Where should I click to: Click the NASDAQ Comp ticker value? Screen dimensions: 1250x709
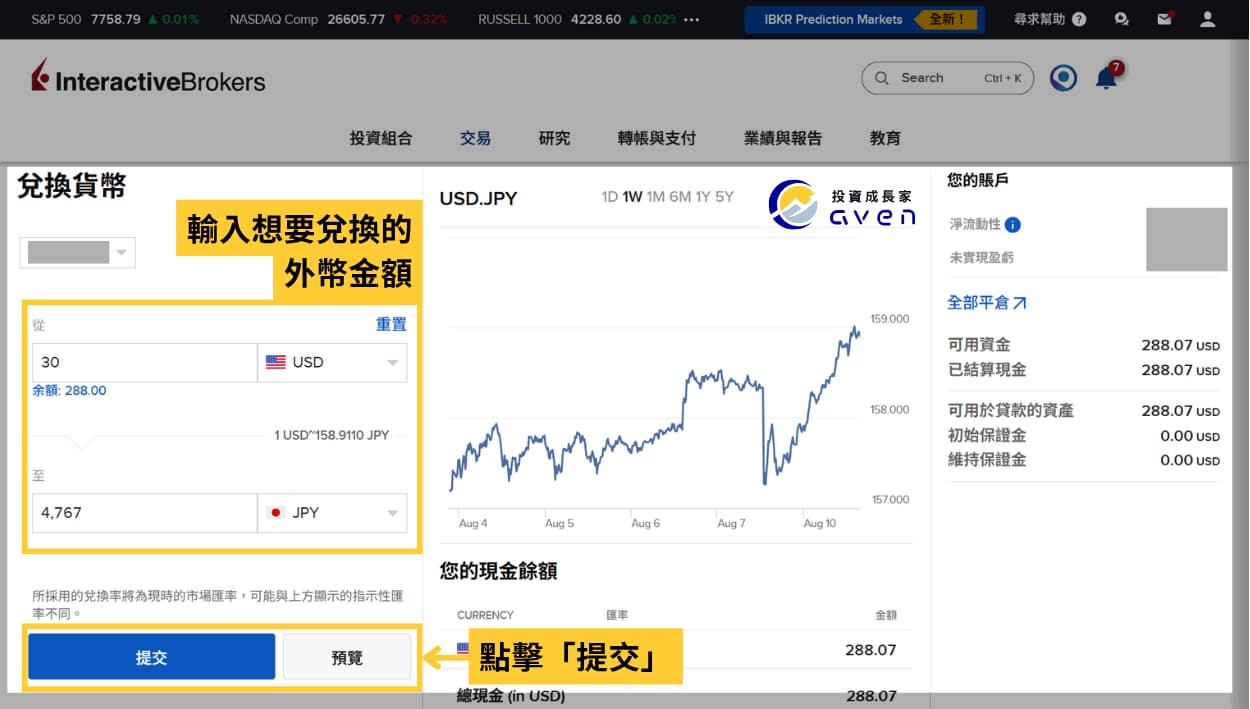tap(356, 19)
